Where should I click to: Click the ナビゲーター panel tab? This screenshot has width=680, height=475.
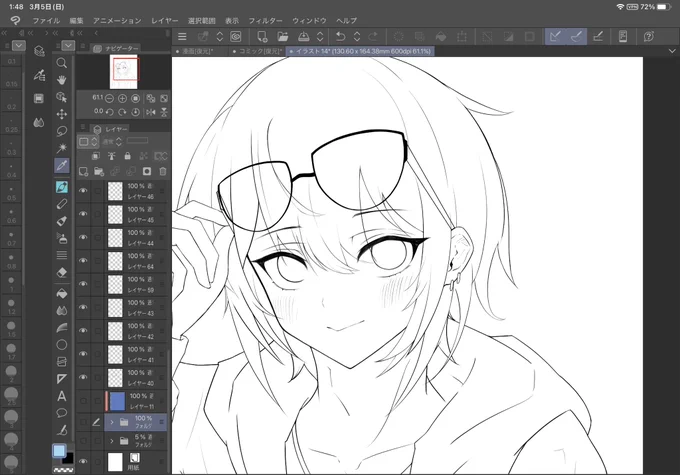click(x=117, y=48)
